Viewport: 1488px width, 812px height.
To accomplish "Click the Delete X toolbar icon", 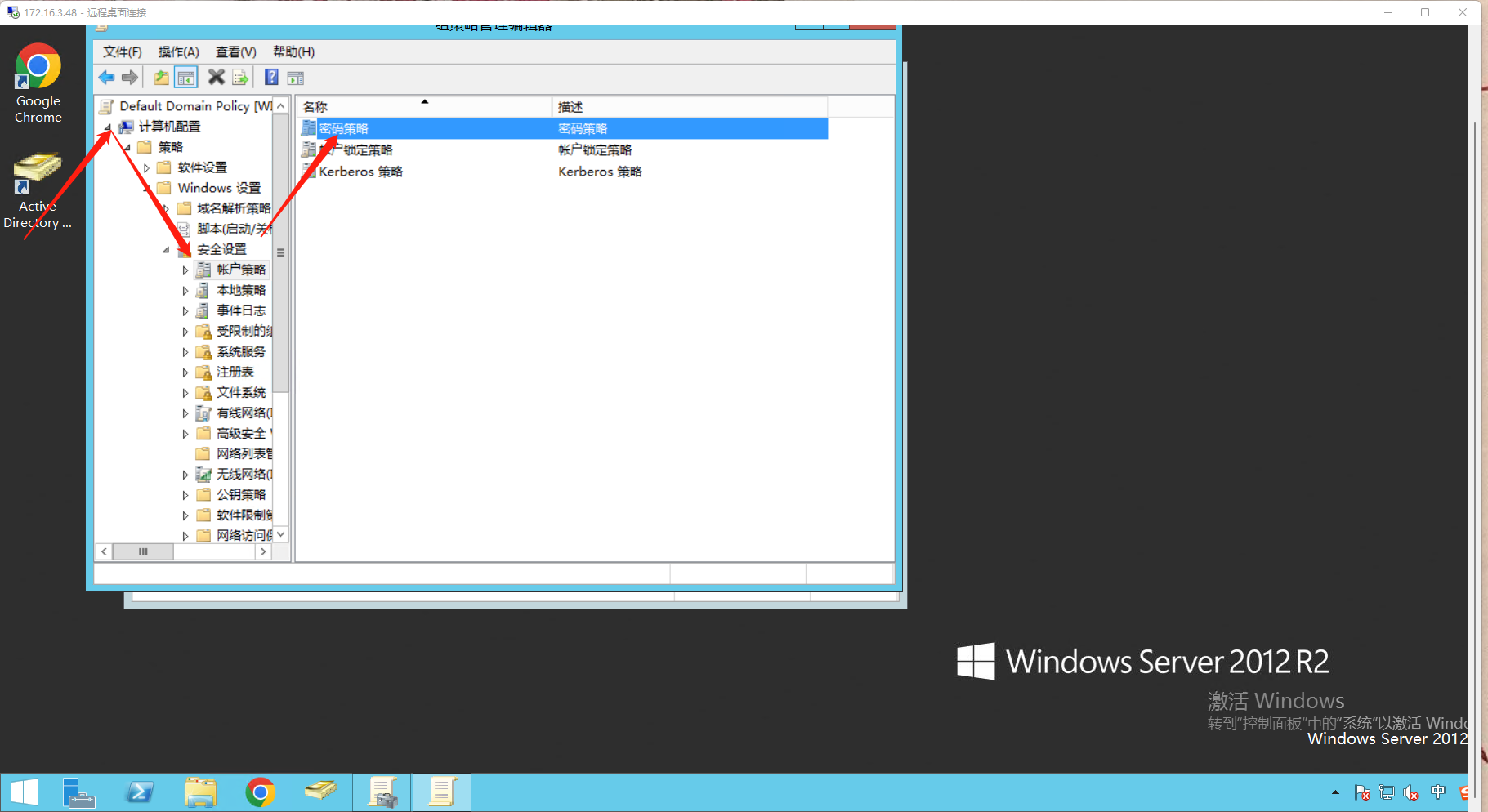I will [217, 77].
